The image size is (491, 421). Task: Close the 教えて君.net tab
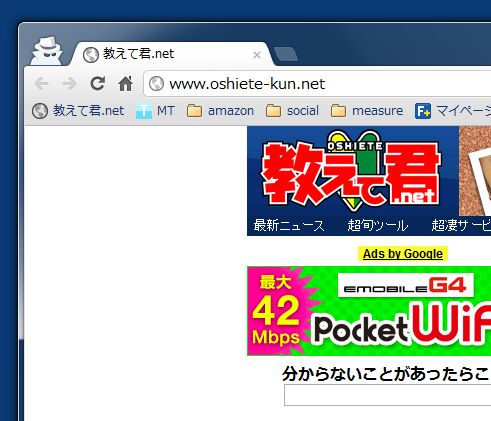[257, 55]
